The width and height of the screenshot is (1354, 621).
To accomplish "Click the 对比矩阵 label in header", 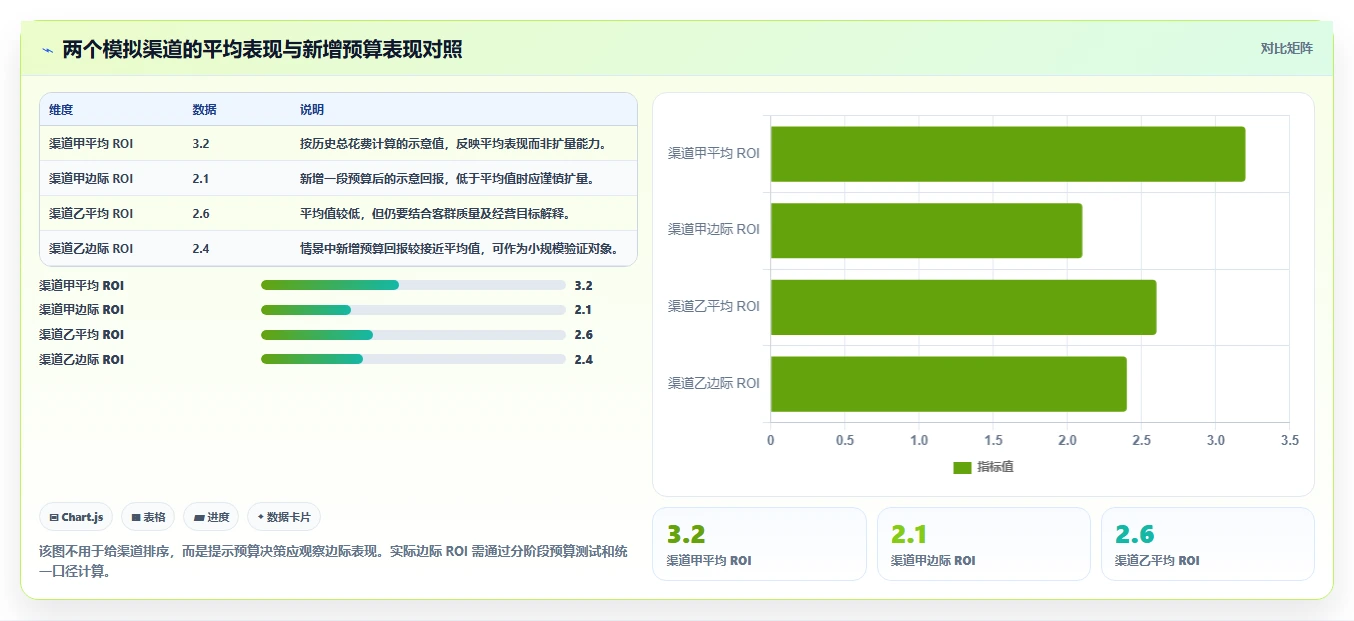I will tap(1286, 48).
